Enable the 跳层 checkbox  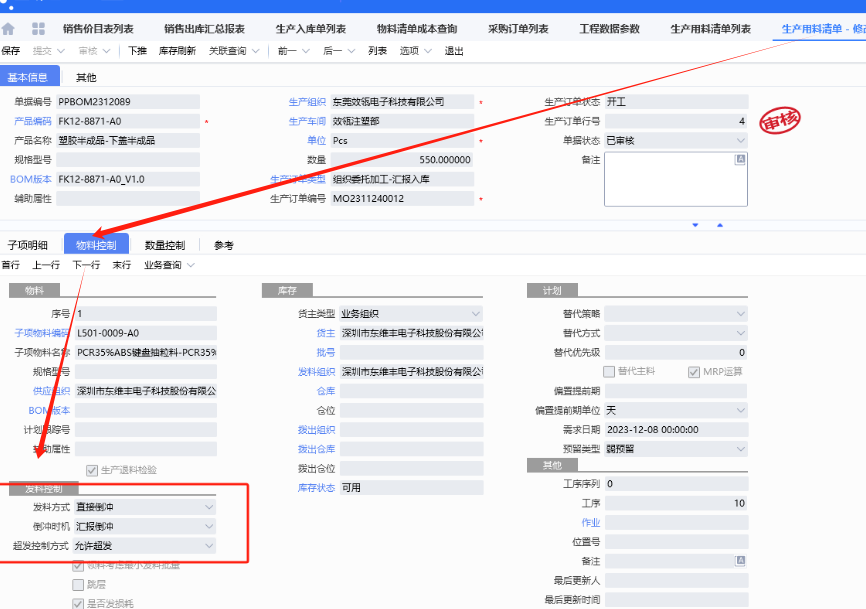tap(78, 585)
